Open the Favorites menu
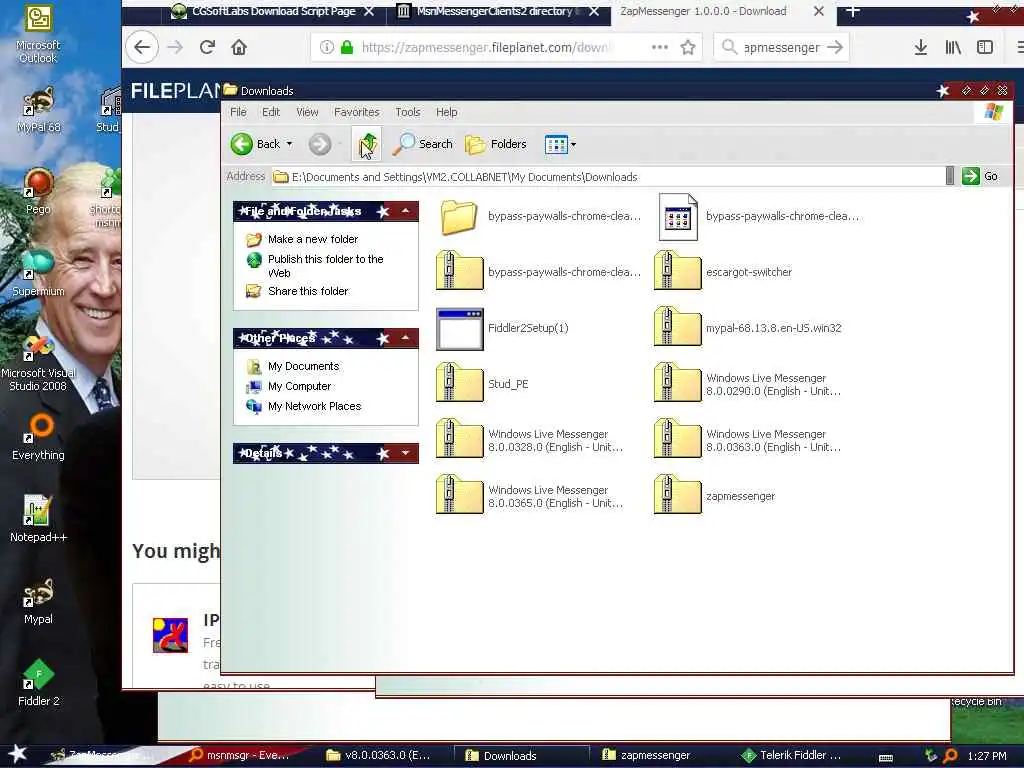Image resolution: width=1024 pixels, height=768 pixels. click(357, 112)
